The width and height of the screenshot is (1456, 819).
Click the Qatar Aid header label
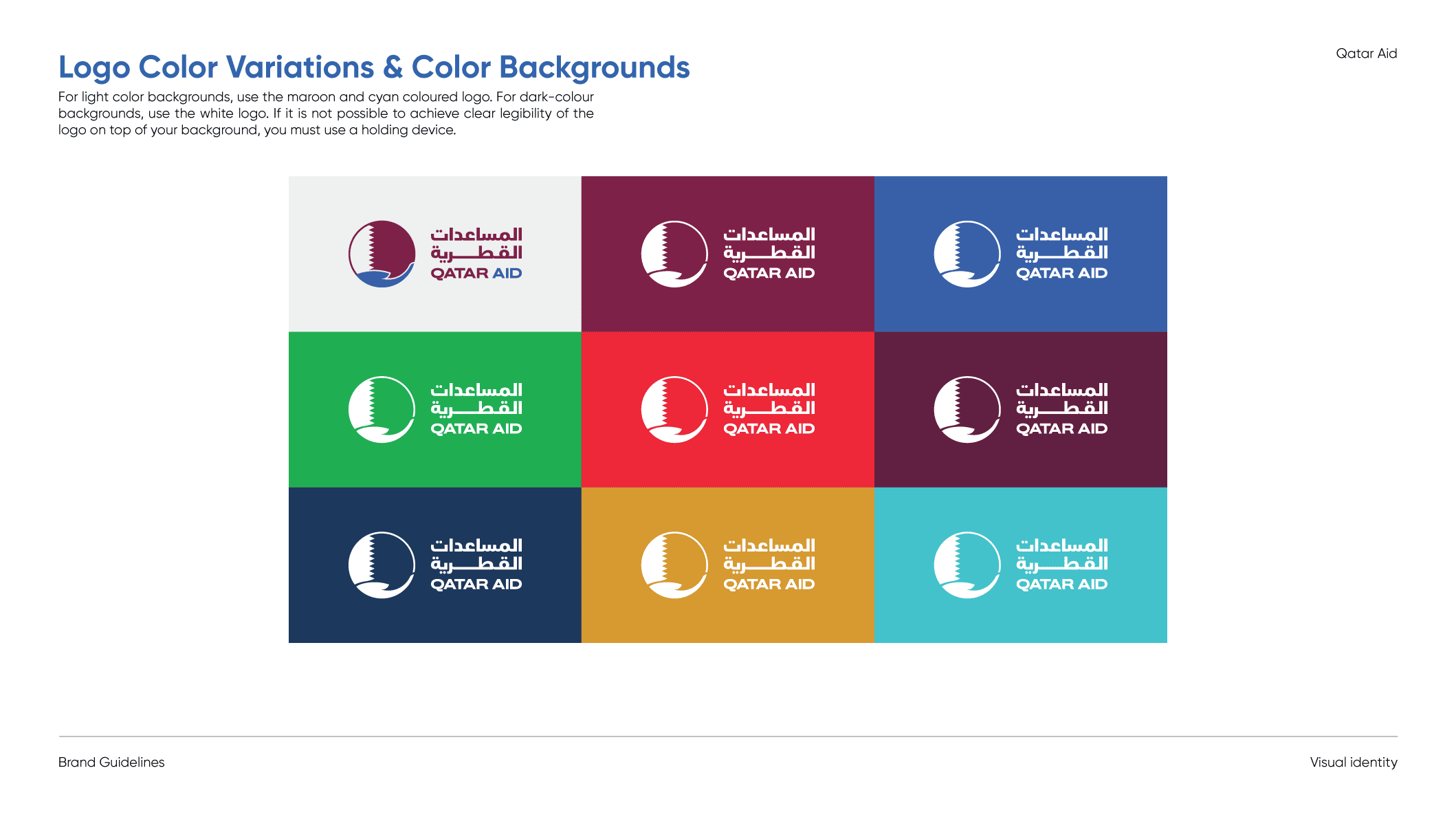[1366, 54]
